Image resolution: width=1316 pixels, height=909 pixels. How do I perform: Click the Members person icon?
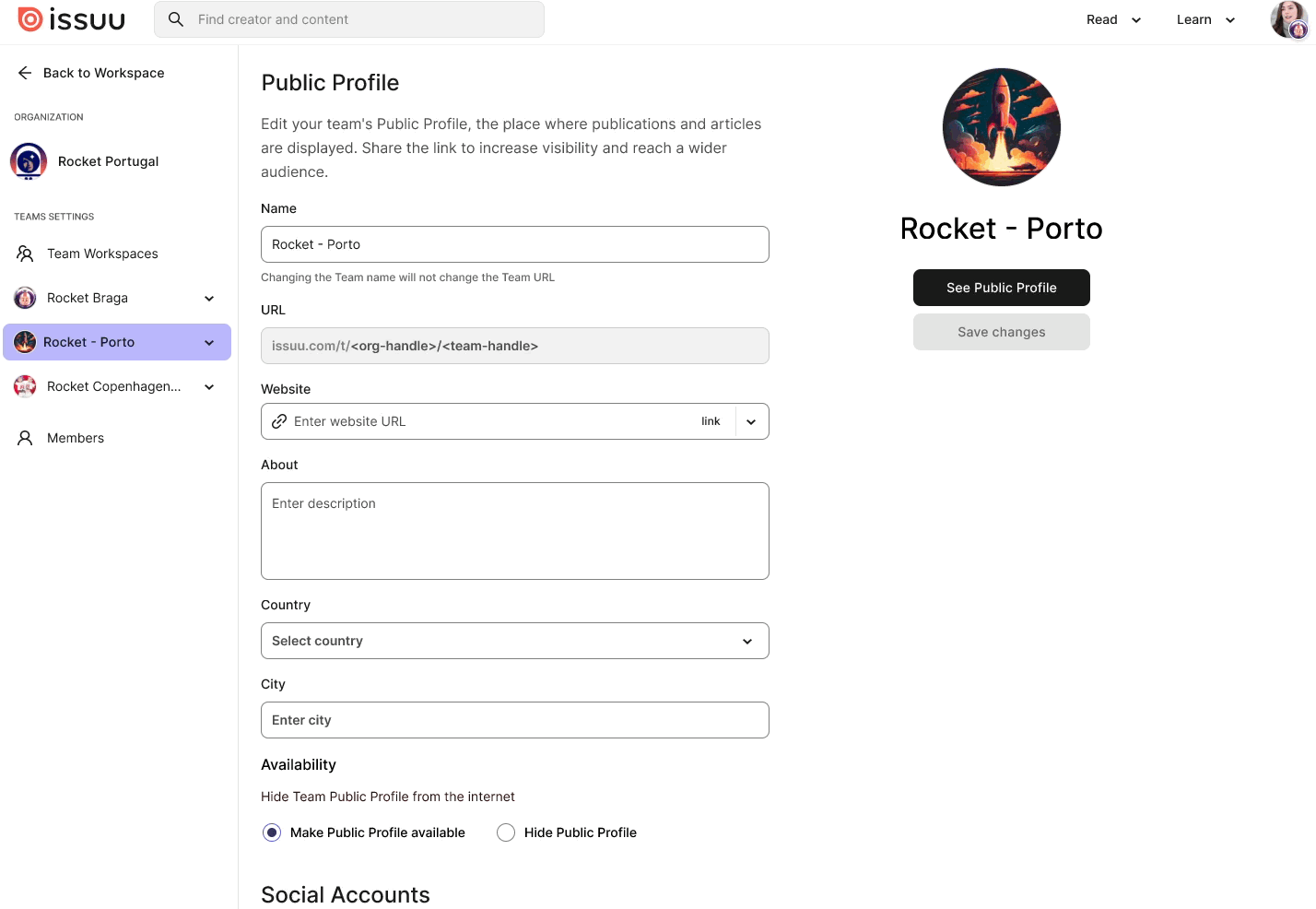click(25, 438)
